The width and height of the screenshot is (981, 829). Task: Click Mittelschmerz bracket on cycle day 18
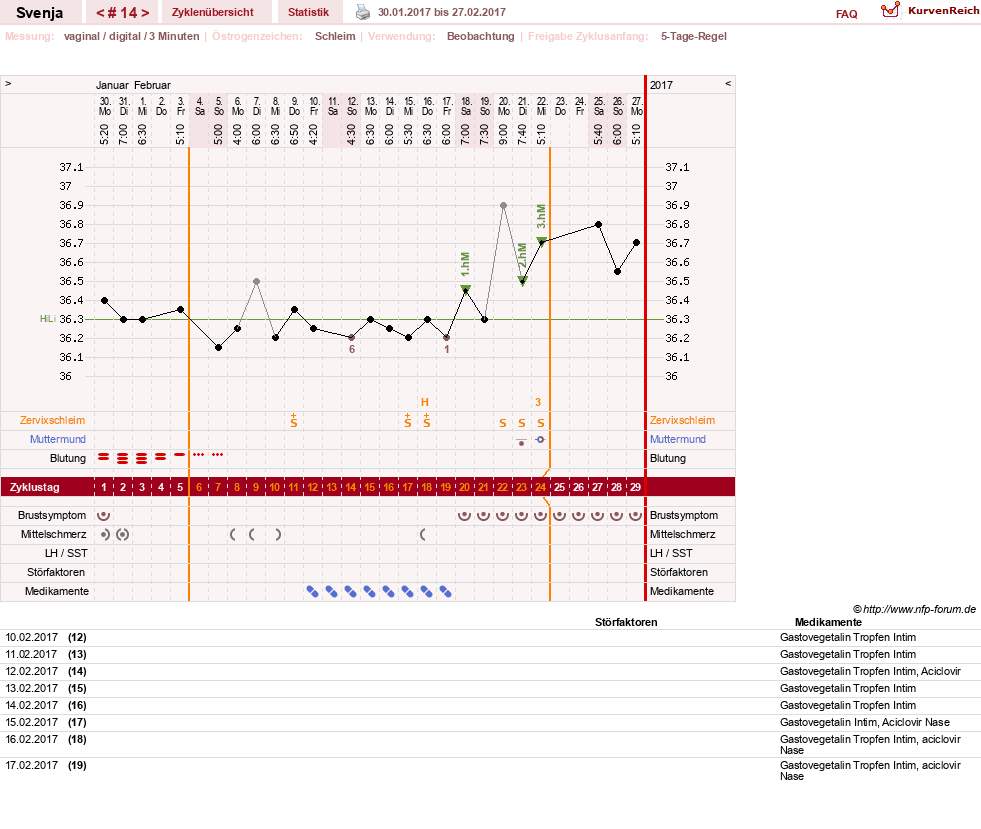click(423, 534)
